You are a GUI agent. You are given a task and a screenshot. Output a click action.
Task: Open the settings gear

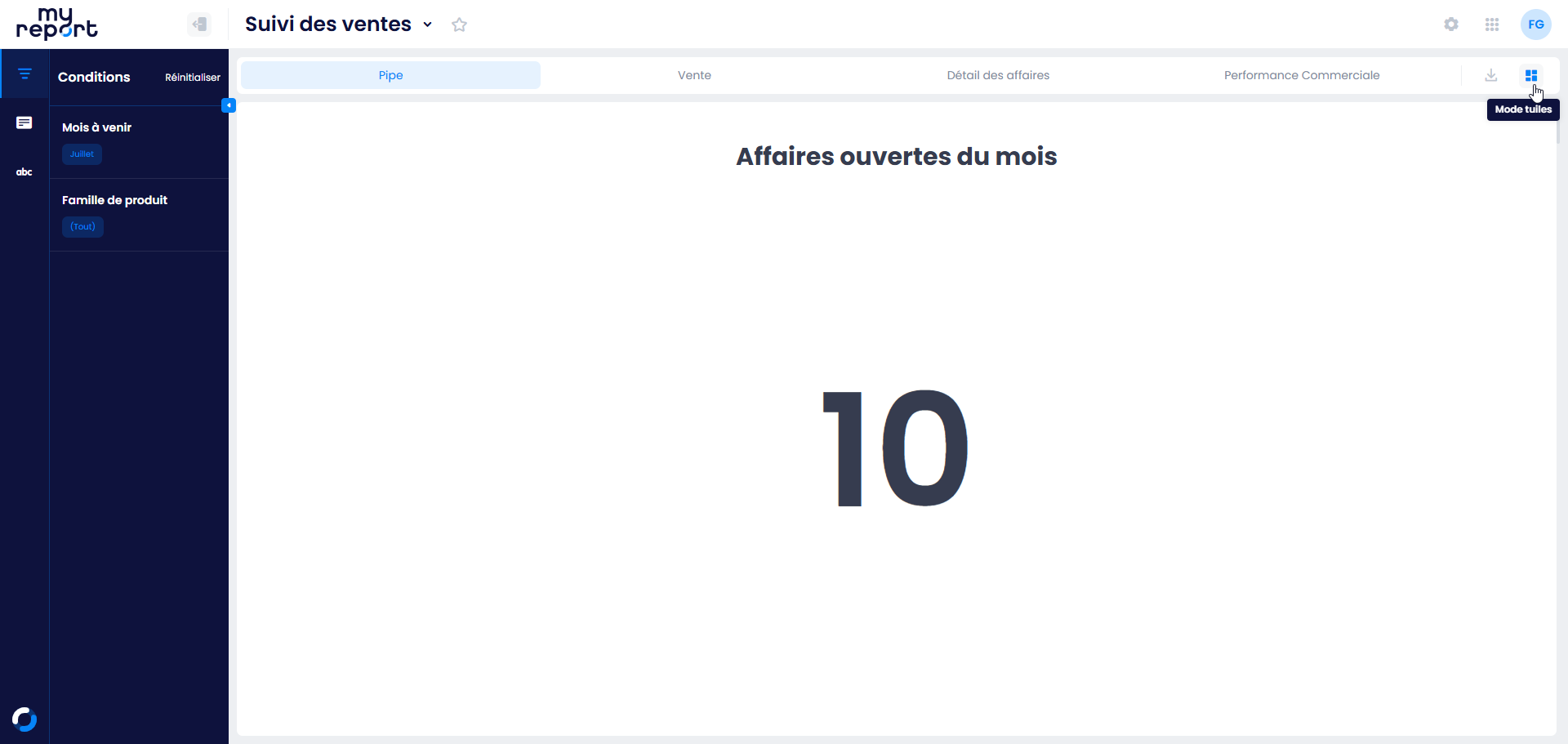pyautogui.click(x=1450, y=25)
